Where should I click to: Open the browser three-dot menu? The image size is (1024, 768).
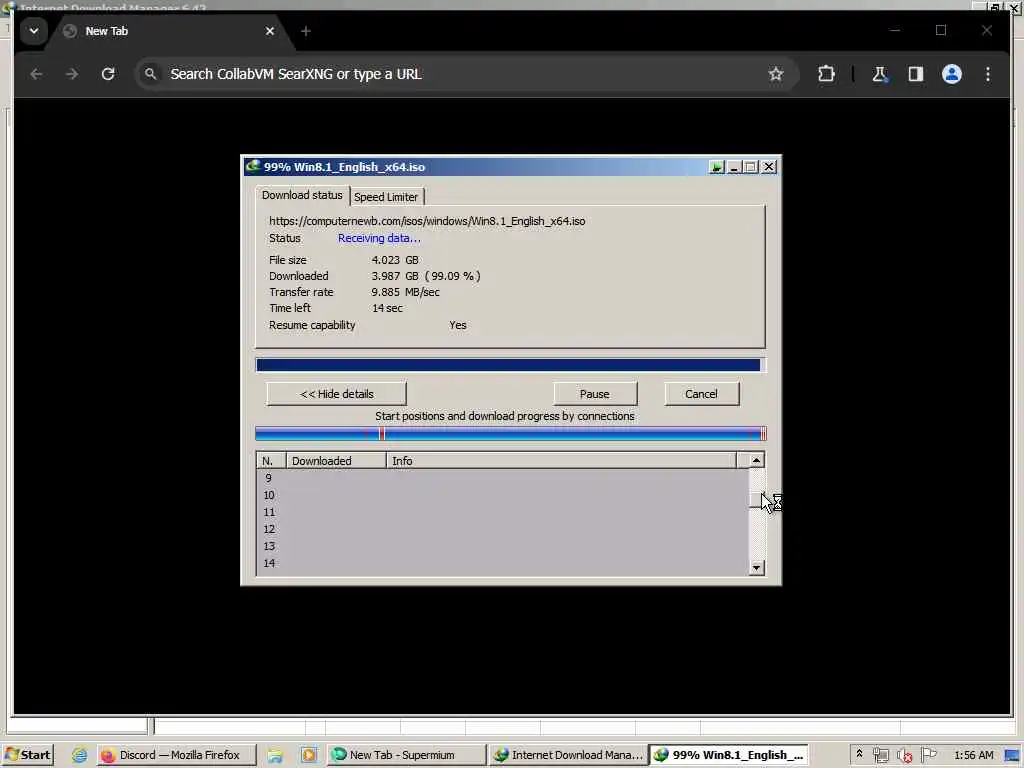987,74
